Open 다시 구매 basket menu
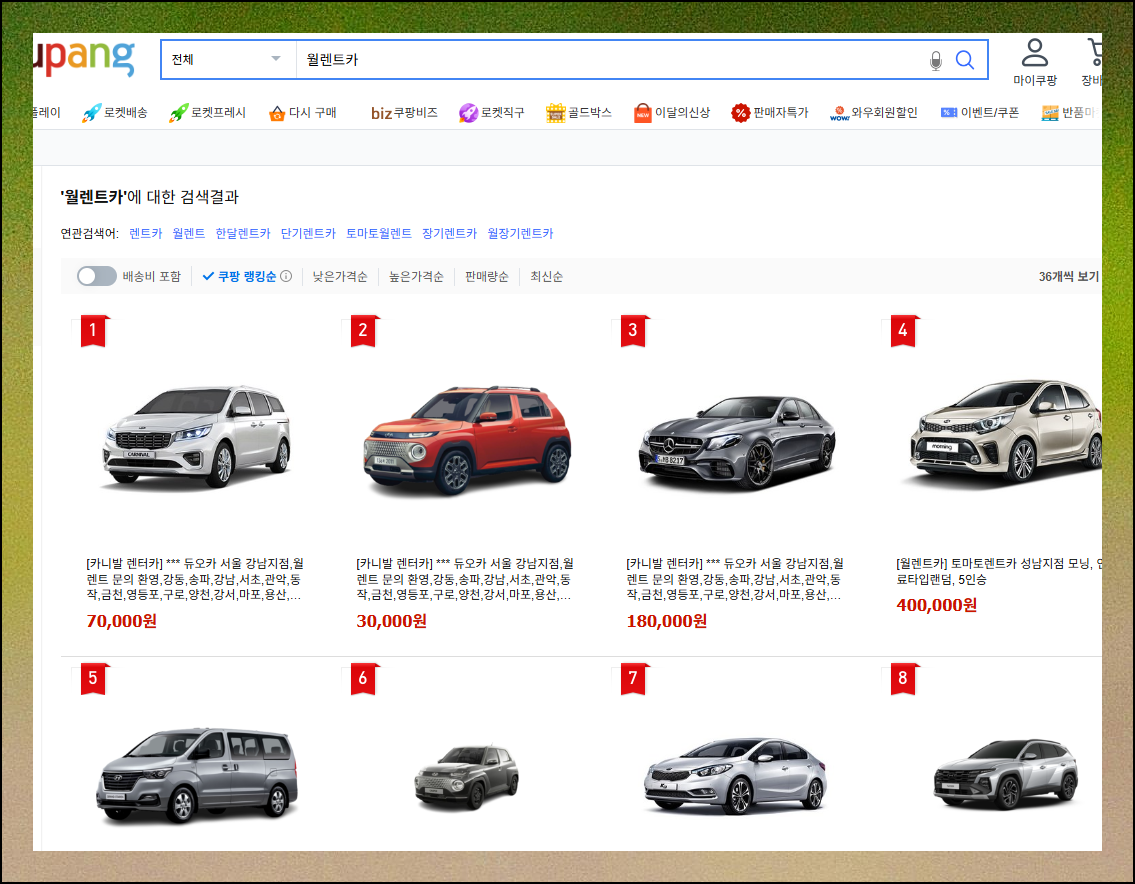 (303, 113)
